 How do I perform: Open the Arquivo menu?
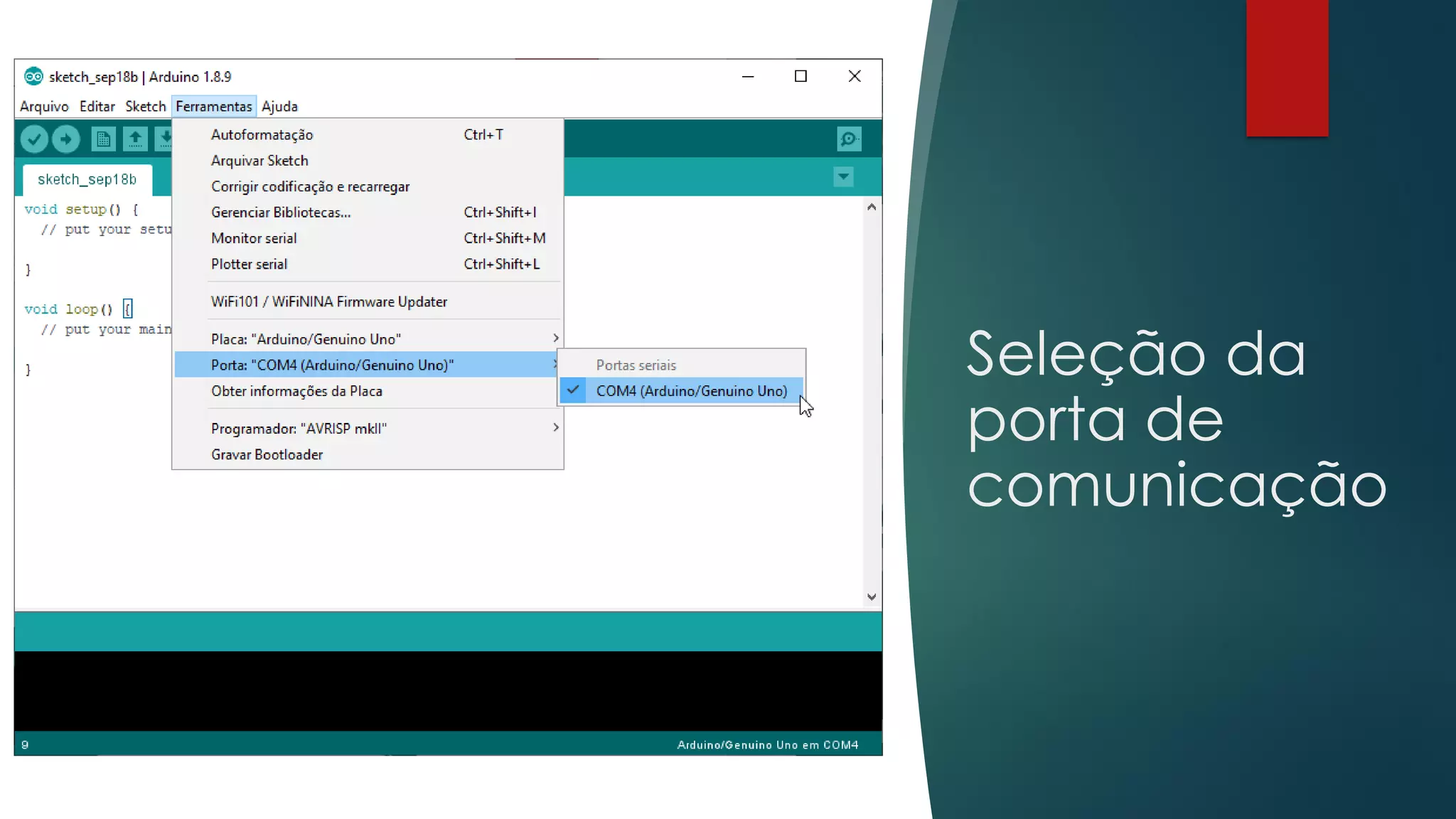(44, 107)
